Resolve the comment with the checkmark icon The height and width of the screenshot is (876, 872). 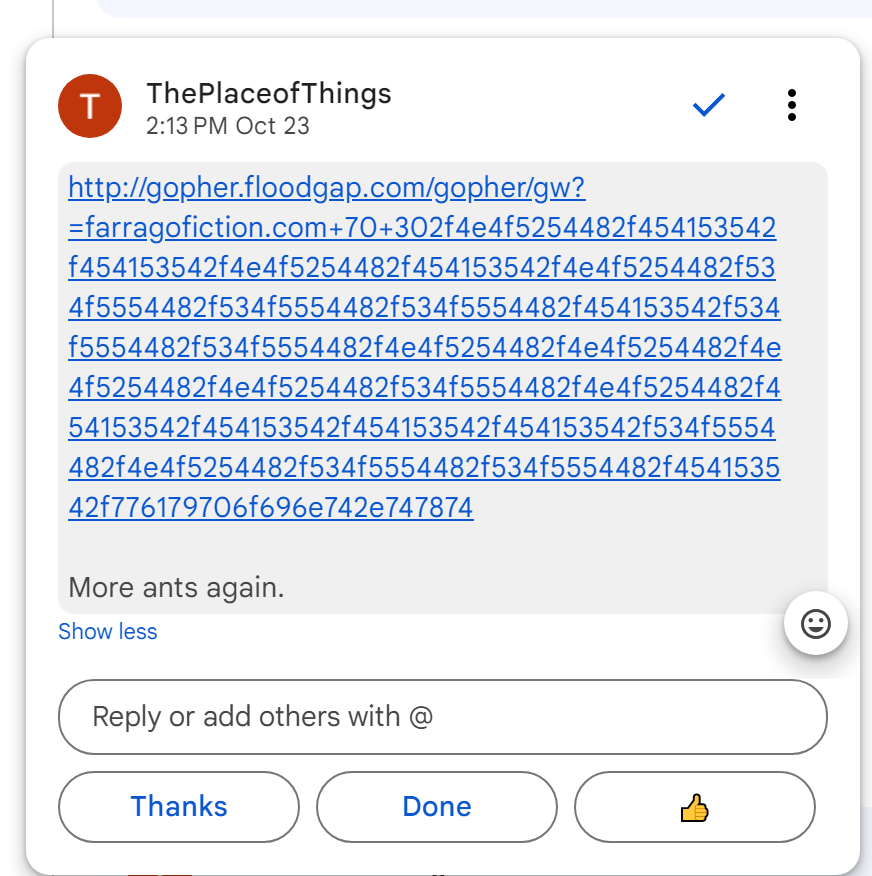coord(708,105)
